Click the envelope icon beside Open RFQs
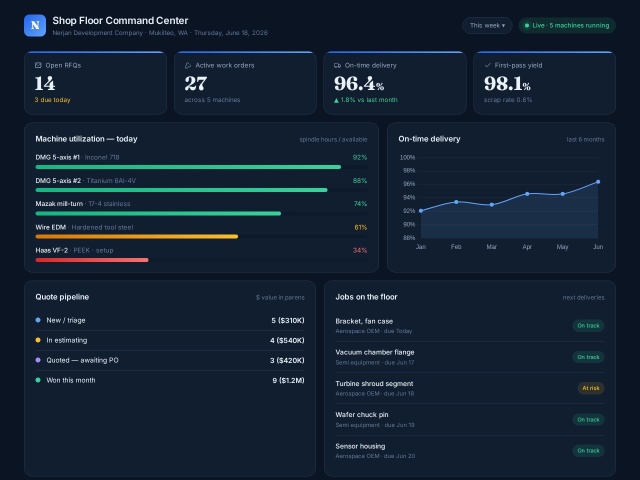The width and height of the screenshot is (640, 480). [38, 65]
